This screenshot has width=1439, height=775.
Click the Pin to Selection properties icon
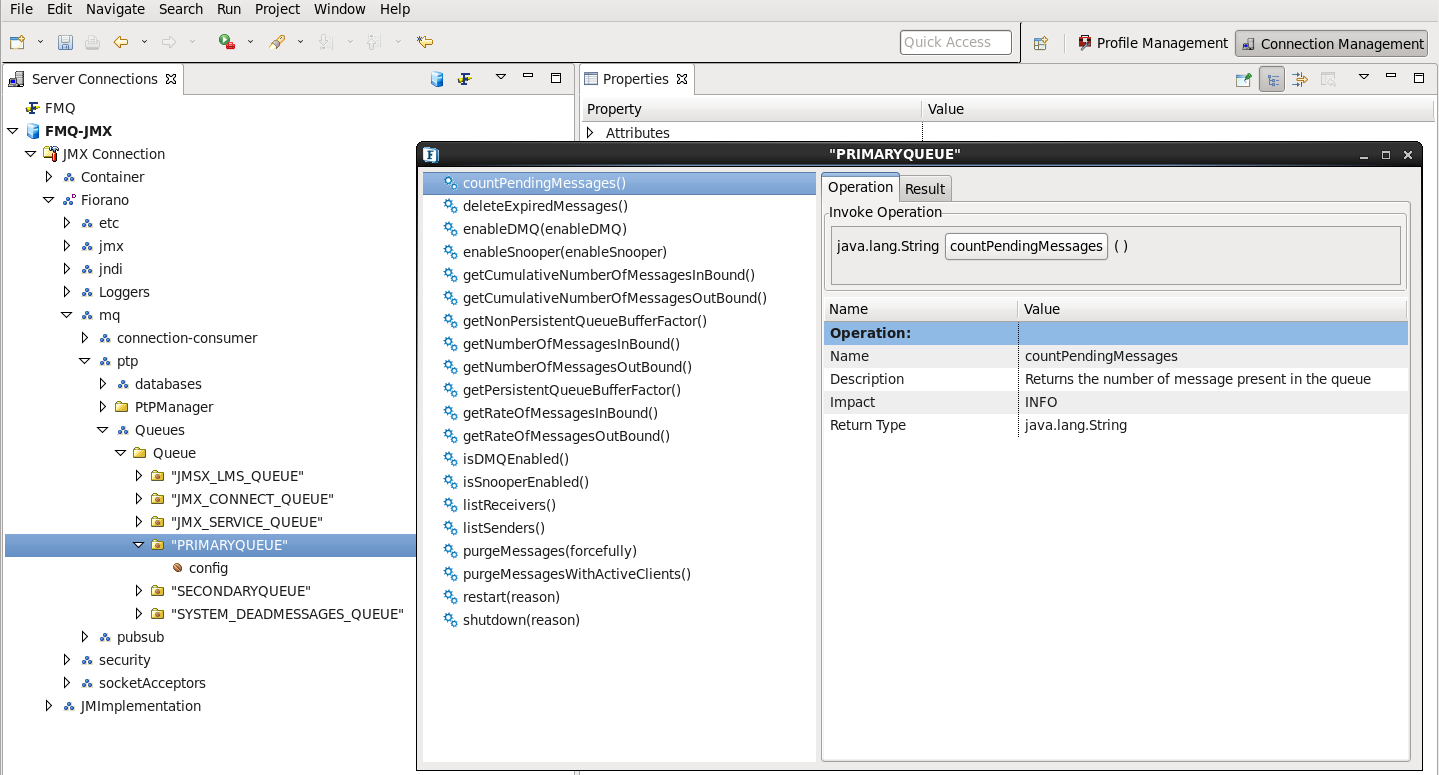pos(1243,79)
